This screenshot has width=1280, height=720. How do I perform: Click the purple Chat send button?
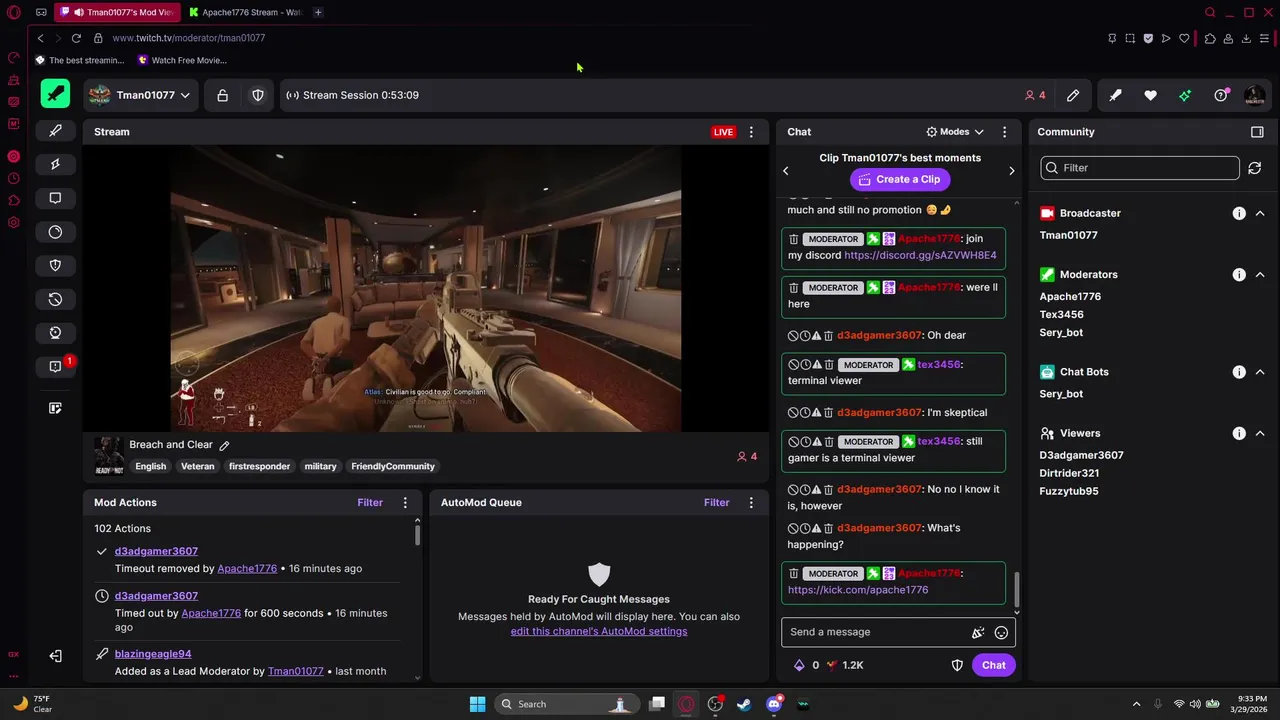point(993,665)
